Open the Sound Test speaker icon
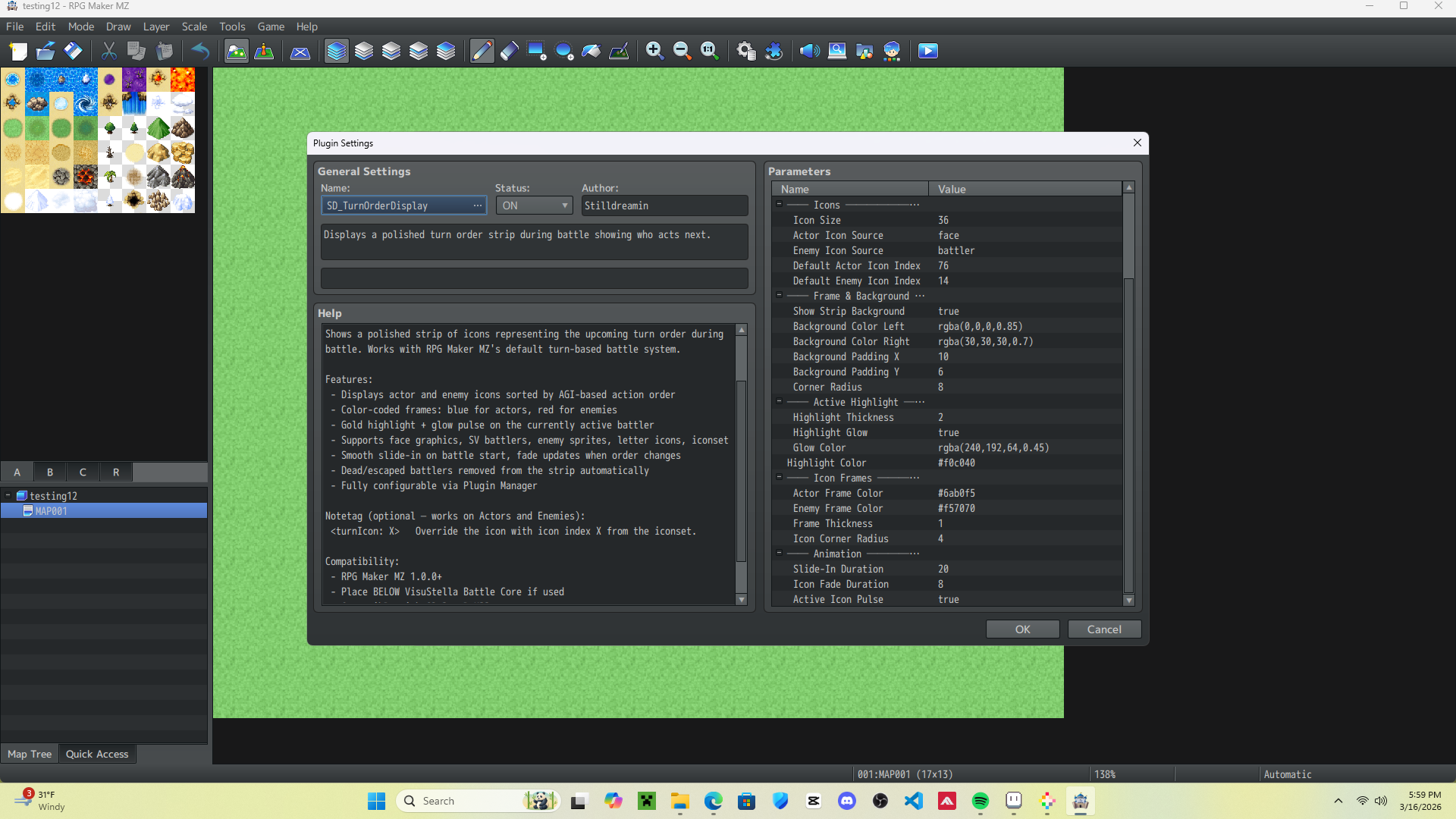 (x=809, y=52)
